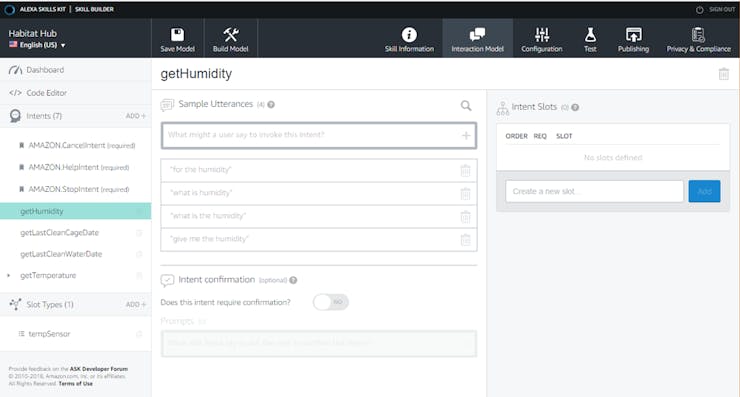This screenshot has height=397, width=740.
Task: Select the tempSensor slot type
Action: point(49,334)
